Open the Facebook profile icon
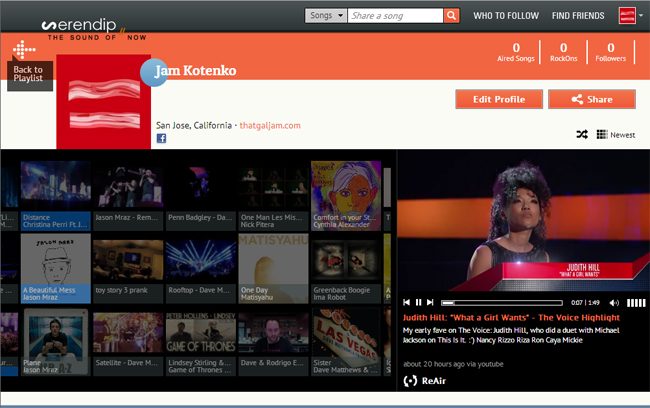650x408 pixels. coord(161,138)
